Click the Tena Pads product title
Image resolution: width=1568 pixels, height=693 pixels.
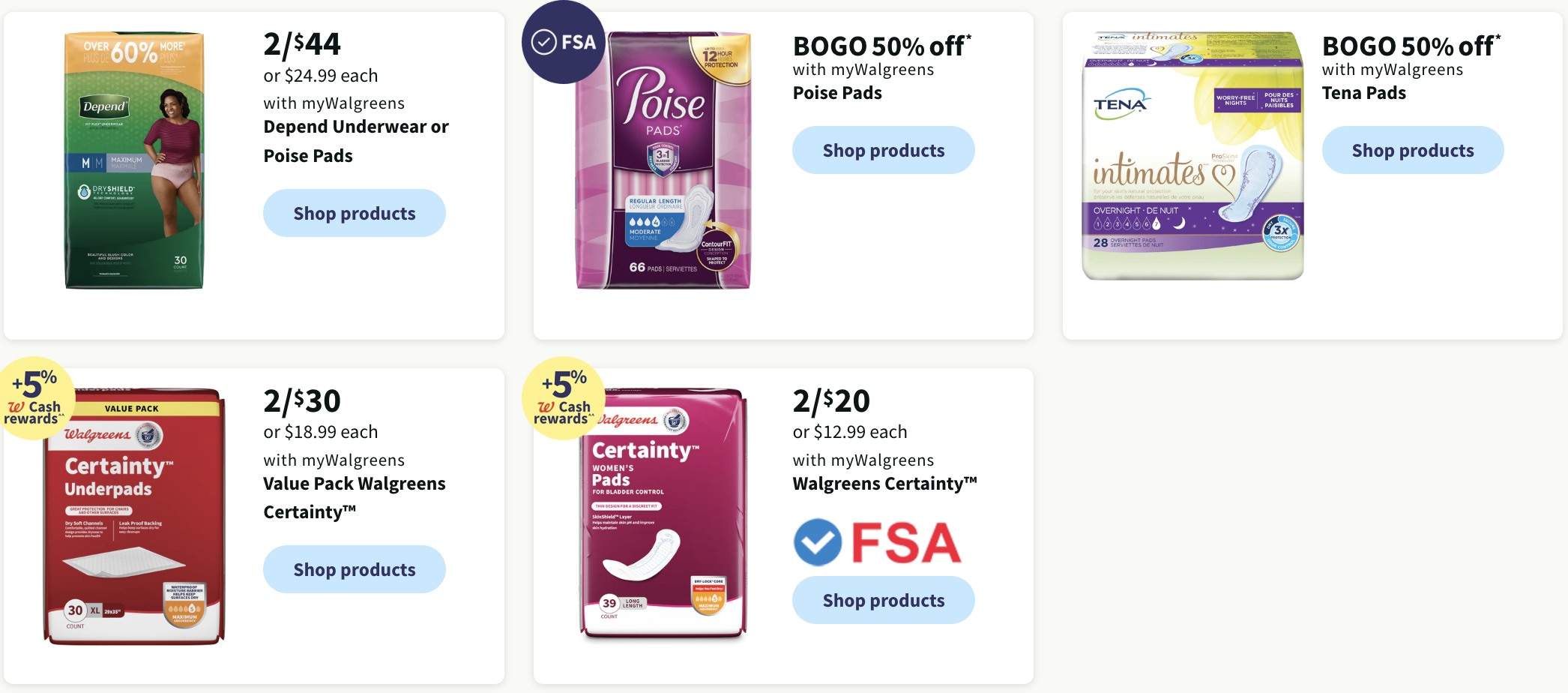pos(1364,93)
